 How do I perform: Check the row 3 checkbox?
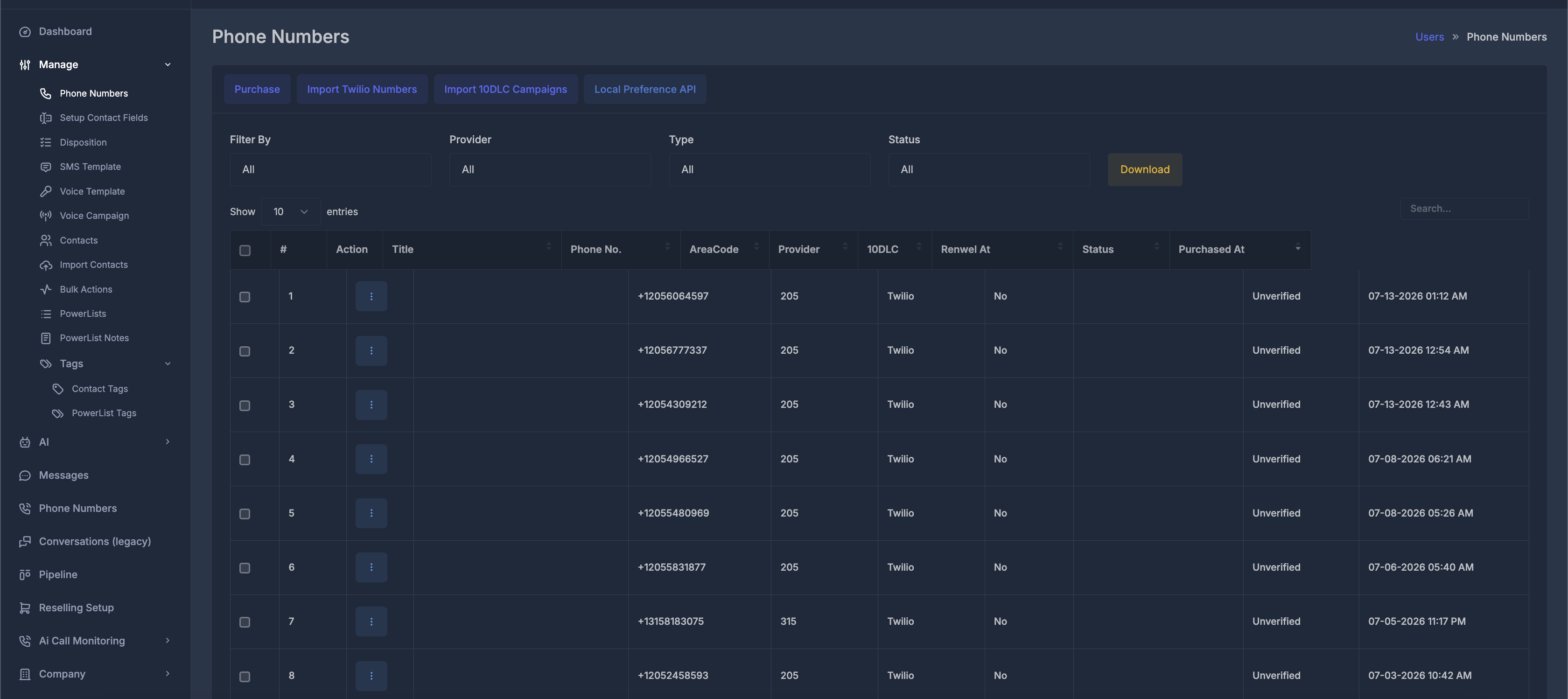click(245, 405)
